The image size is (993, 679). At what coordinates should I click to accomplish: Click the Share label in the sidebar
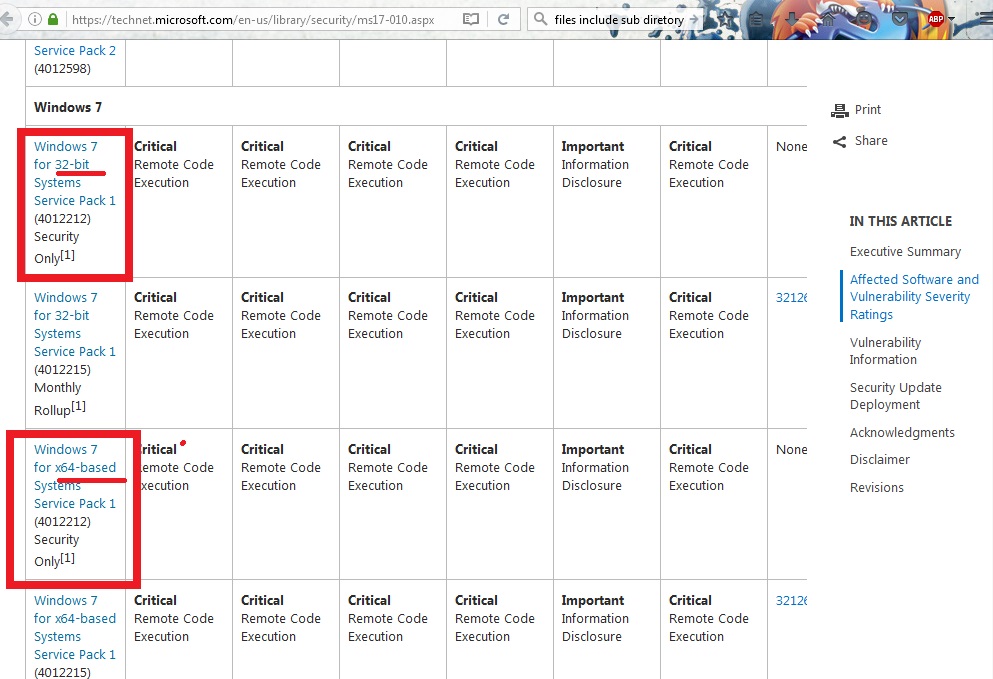871,141
